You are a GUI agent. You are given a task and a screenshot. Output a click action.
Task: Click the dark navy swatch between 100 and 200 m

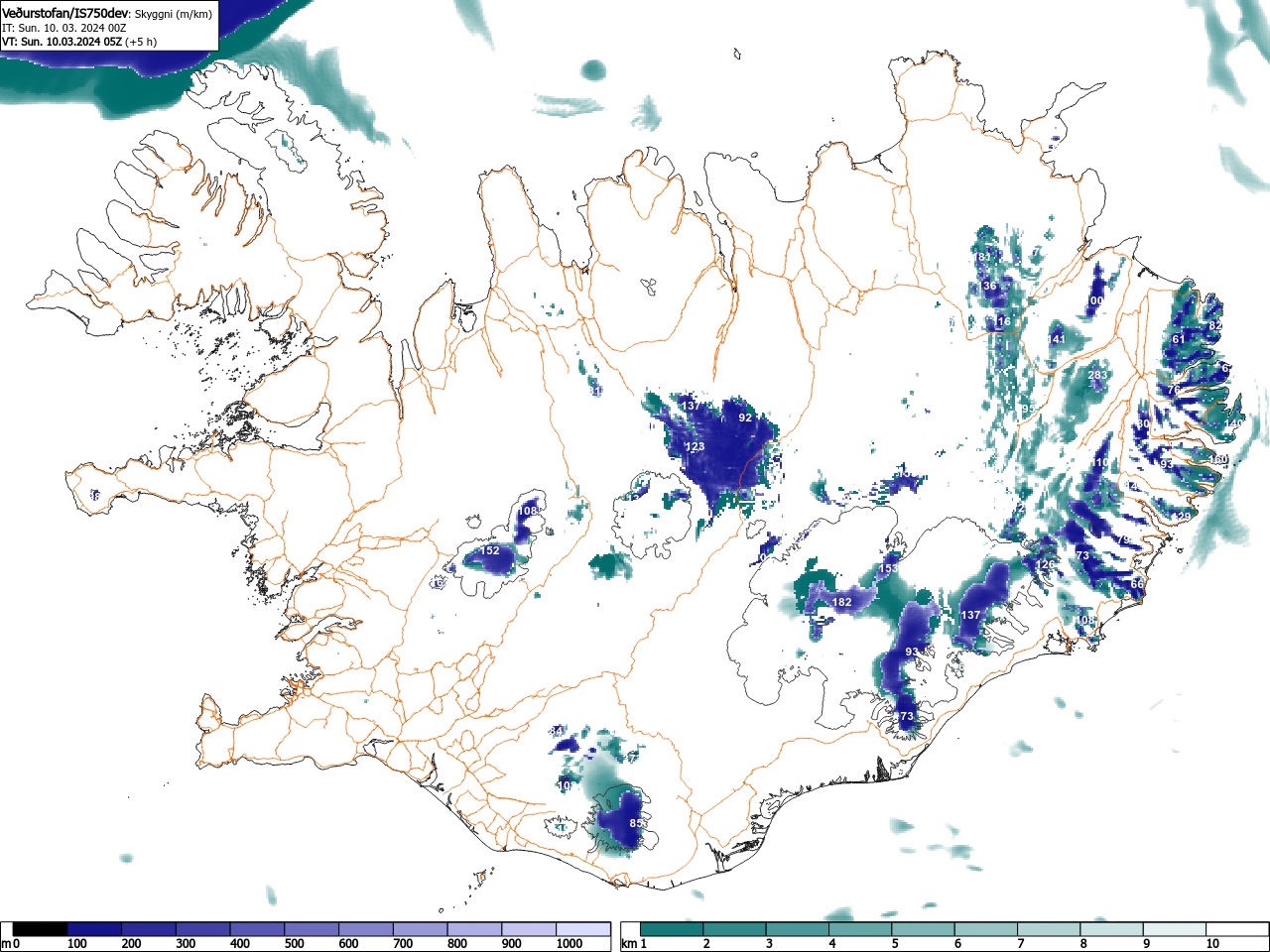(94, 929)
